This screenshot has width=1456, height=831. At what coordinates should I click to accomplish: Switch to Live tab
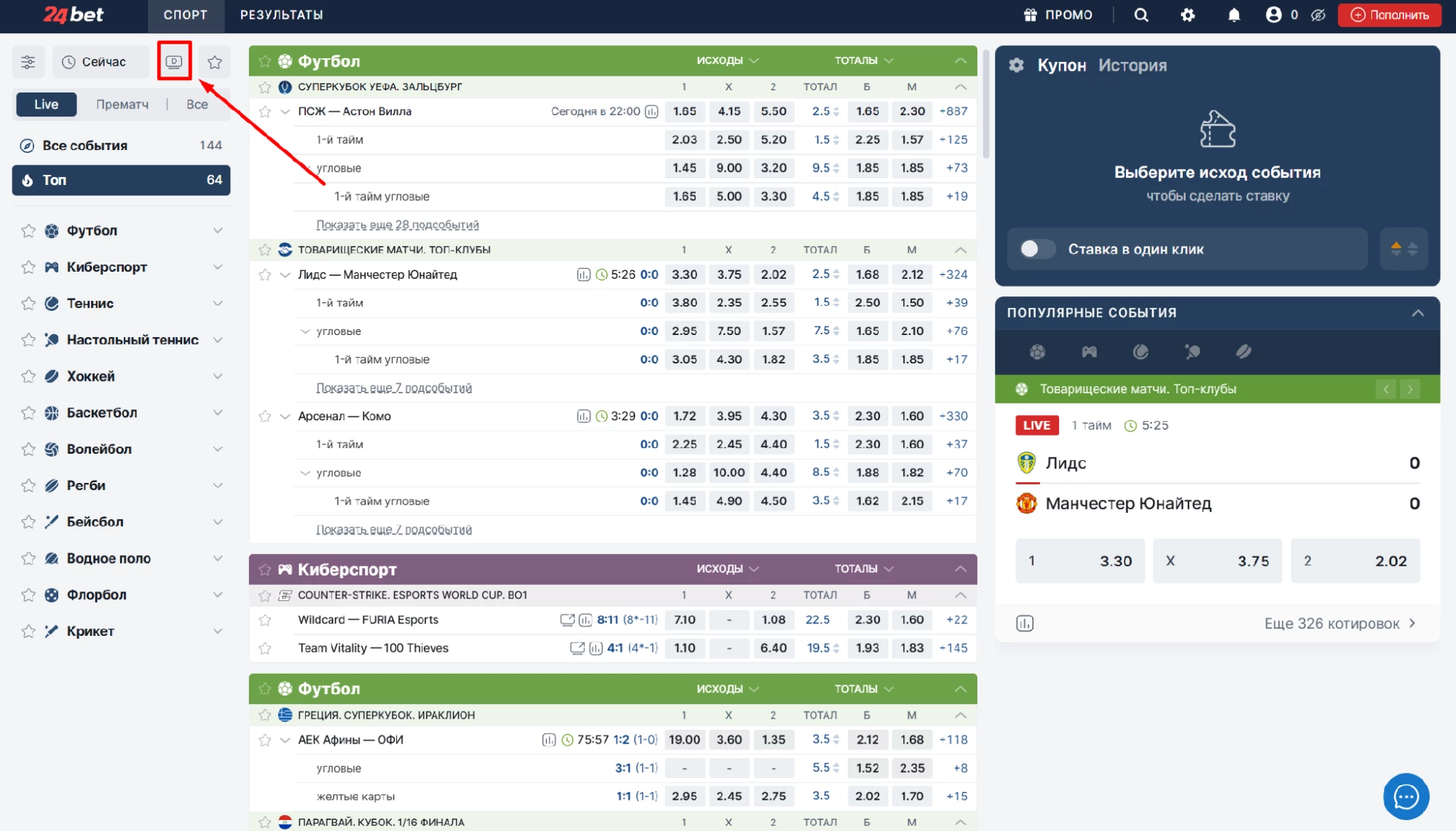click(46, 104)
